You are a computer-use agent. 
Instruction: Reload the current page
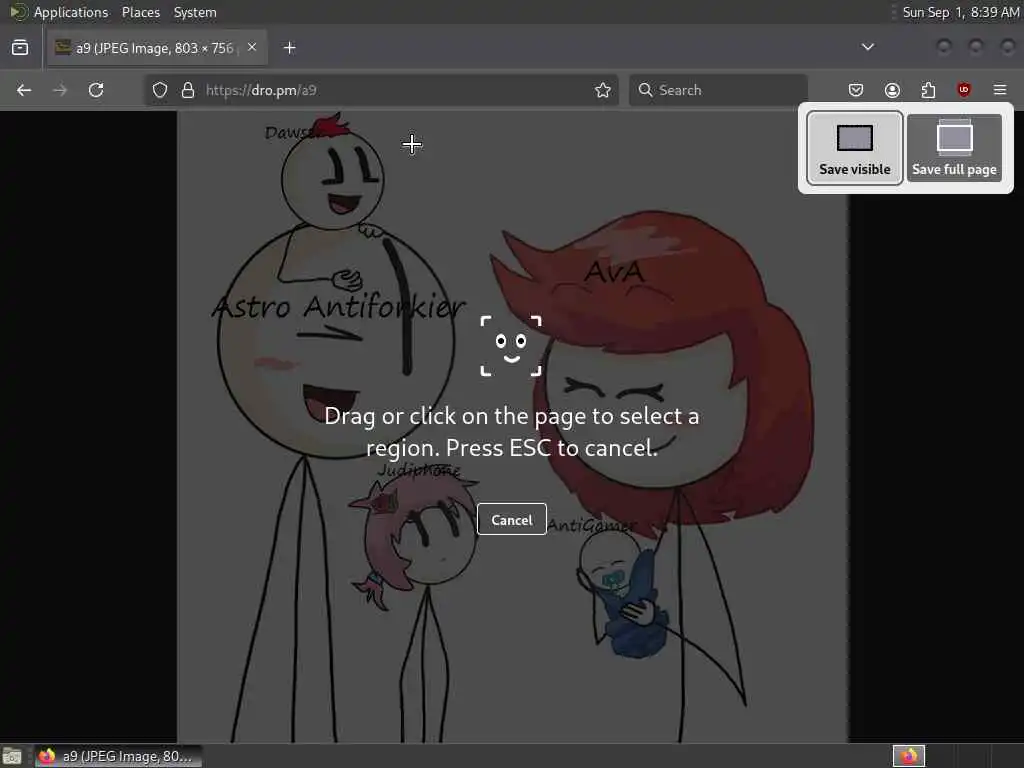(96, 90)
